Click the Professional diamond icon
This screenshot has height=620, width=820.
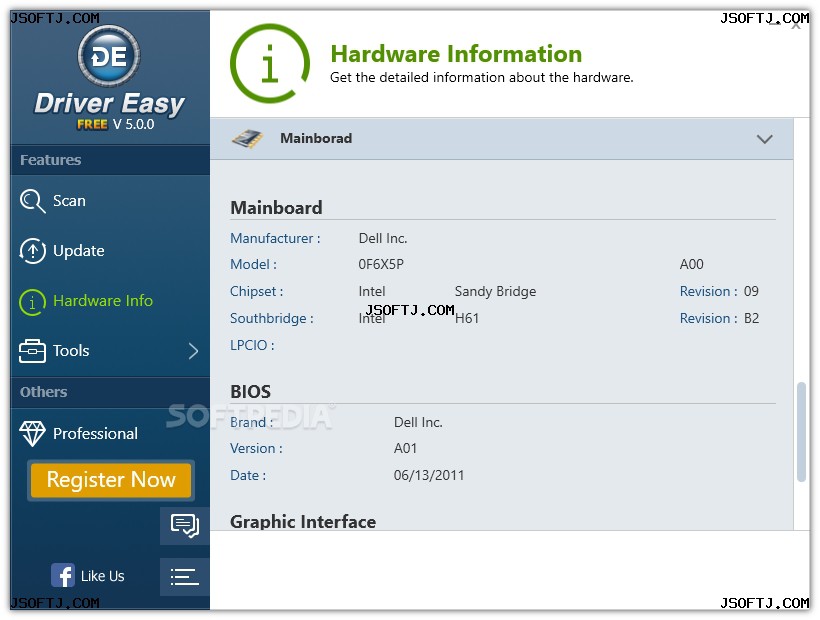pos(32,433)
